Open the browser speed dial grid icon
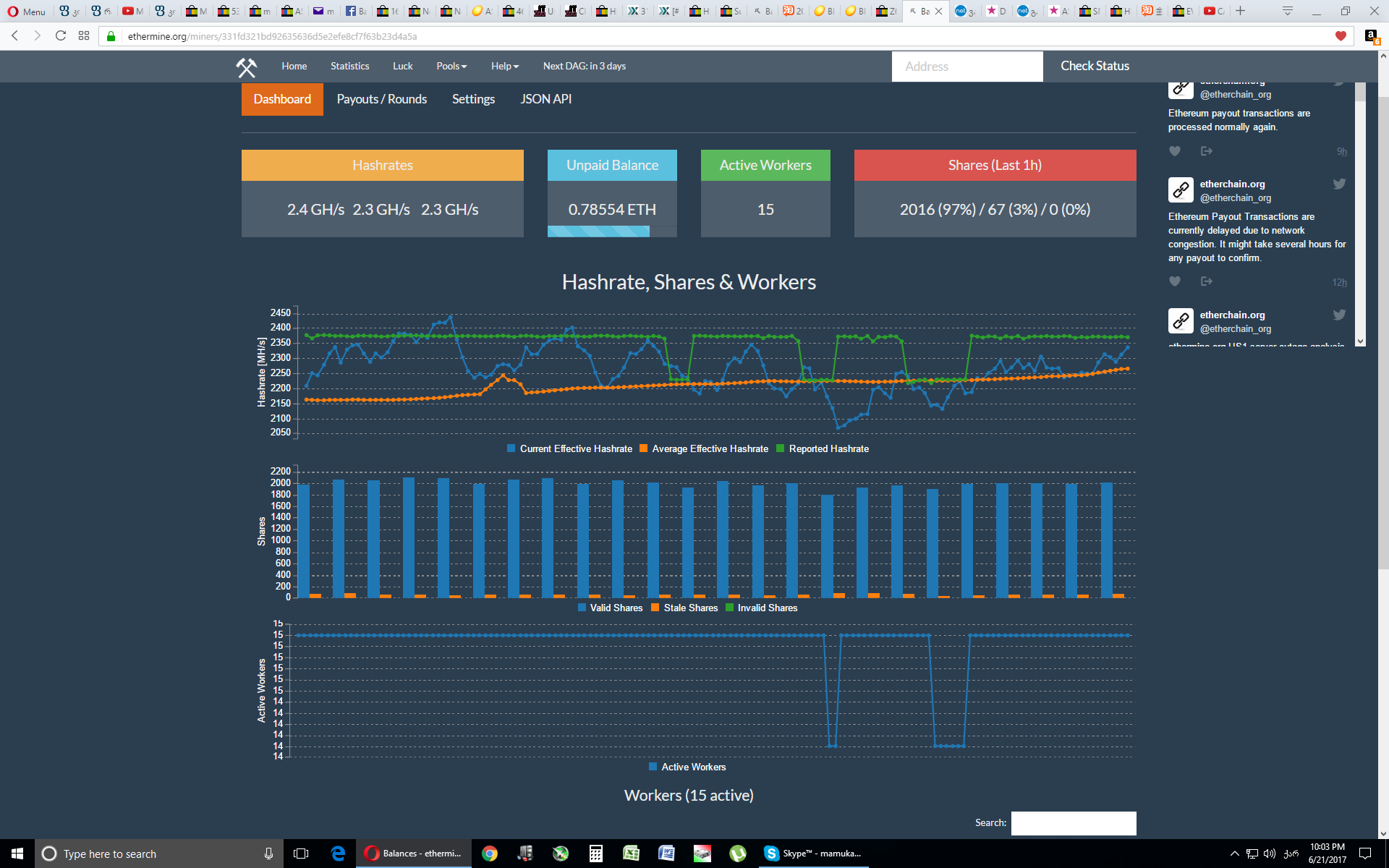The height and width of the screenshot is (868, 1389). 84,36
